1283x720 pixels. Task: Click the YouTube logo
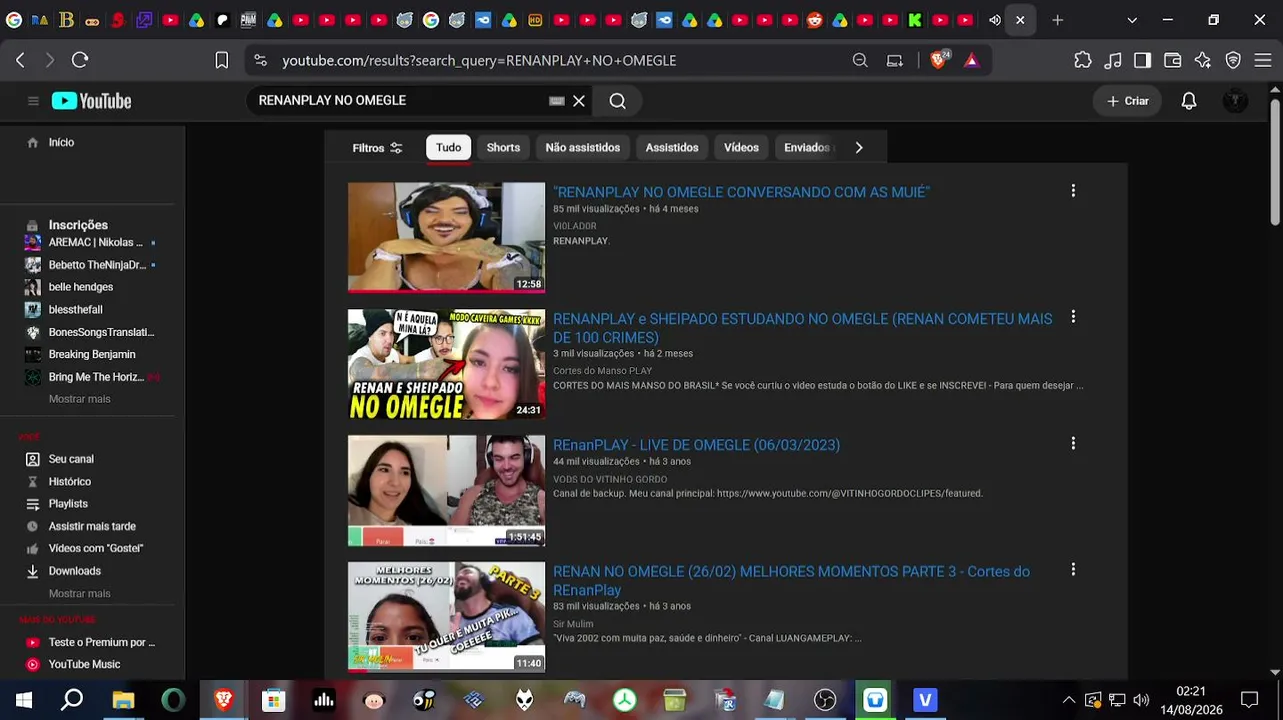click(x=92, y=101)
